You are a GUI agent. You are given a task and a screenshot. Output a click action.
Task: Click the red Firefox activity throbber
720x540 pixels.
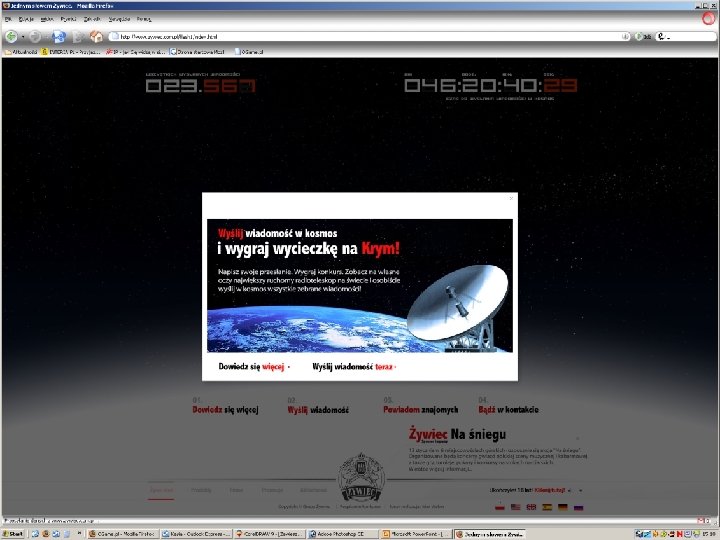pyautogui.click(x=709, y=18)
